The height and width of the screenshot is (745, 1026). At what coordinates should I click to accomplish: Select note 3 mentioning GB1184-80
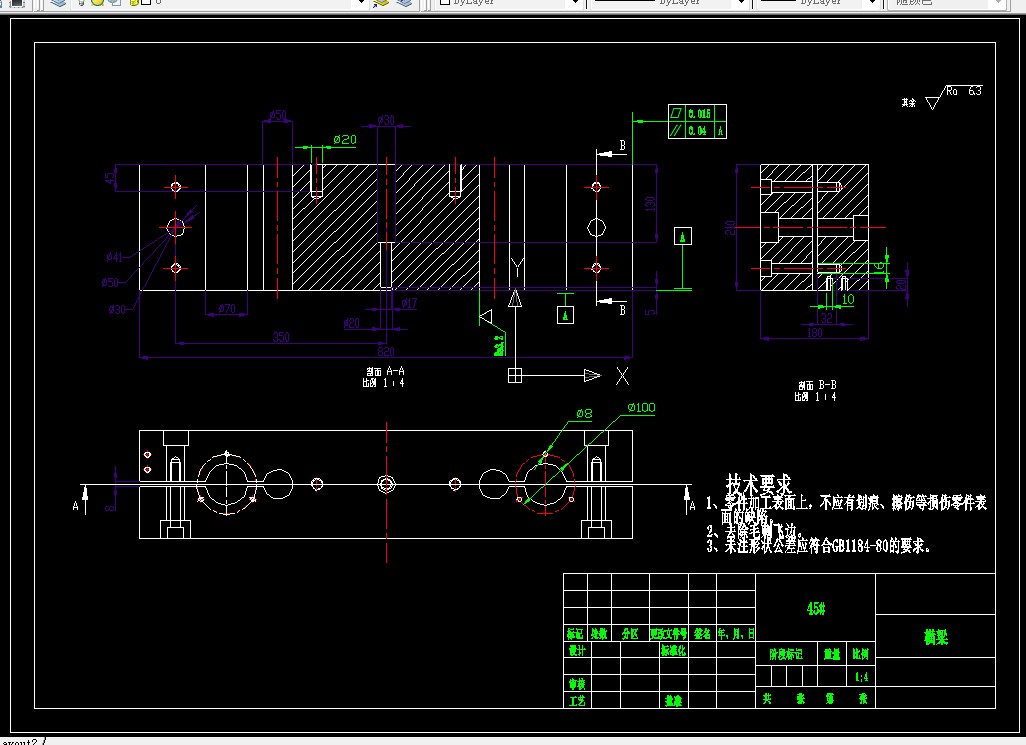coord(818,546)
